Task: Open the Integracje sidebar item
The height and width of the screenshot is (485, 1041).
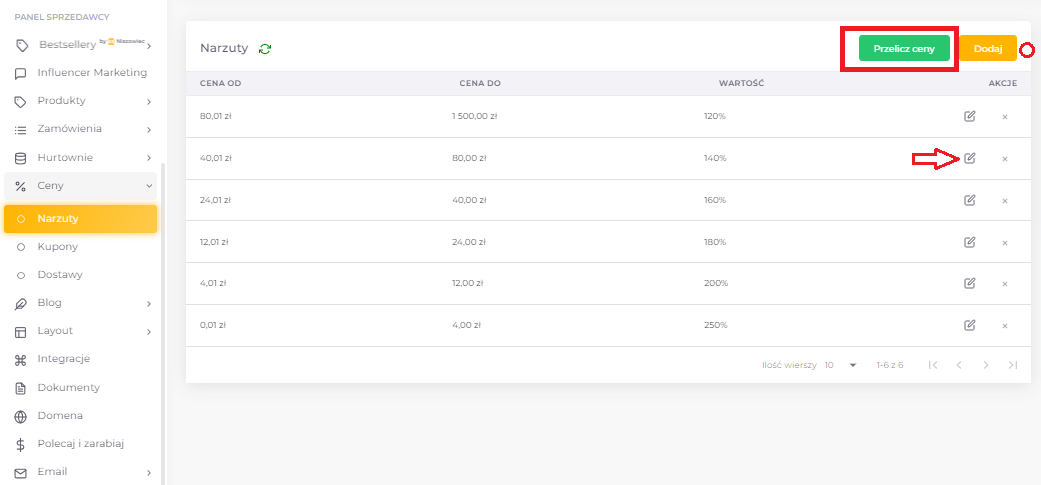Action: [x=63, y=359]
